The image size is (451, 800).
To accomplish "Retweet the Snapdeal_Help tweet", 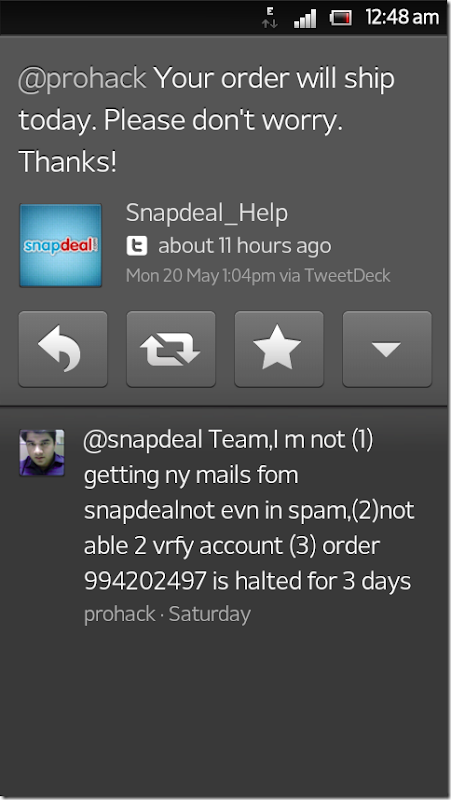I will pyautogui.click(x=171, y=349).
